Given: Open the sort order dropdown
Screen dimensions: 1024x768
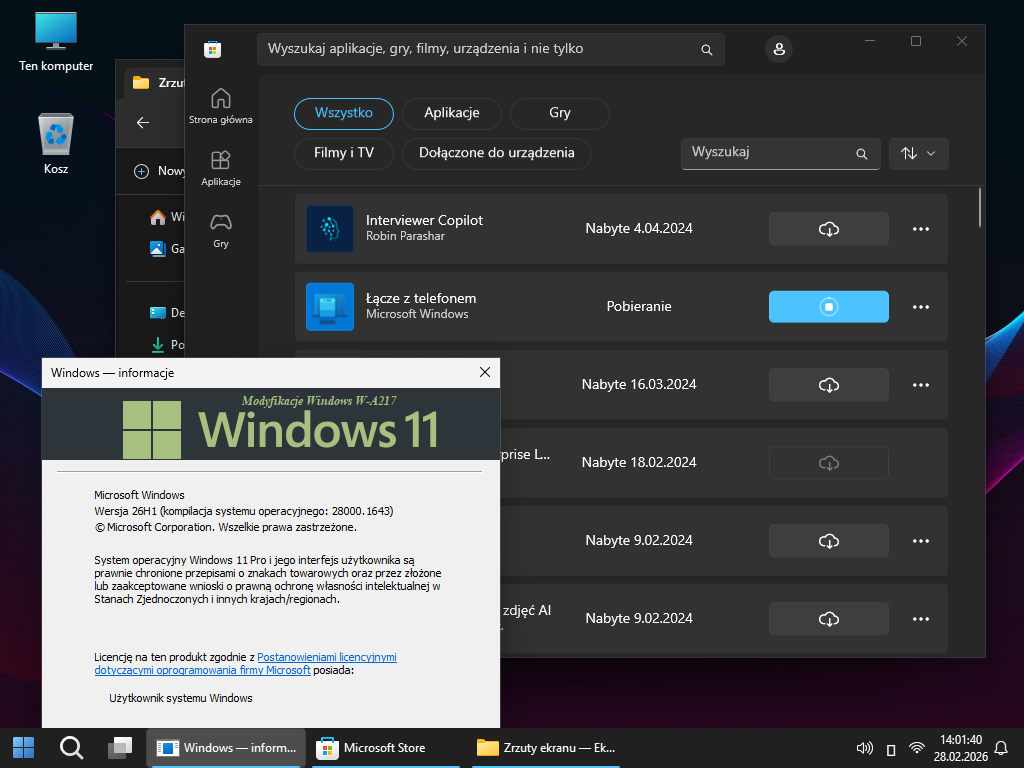Looking at the screenshot, I should click(x=918, y=153).
